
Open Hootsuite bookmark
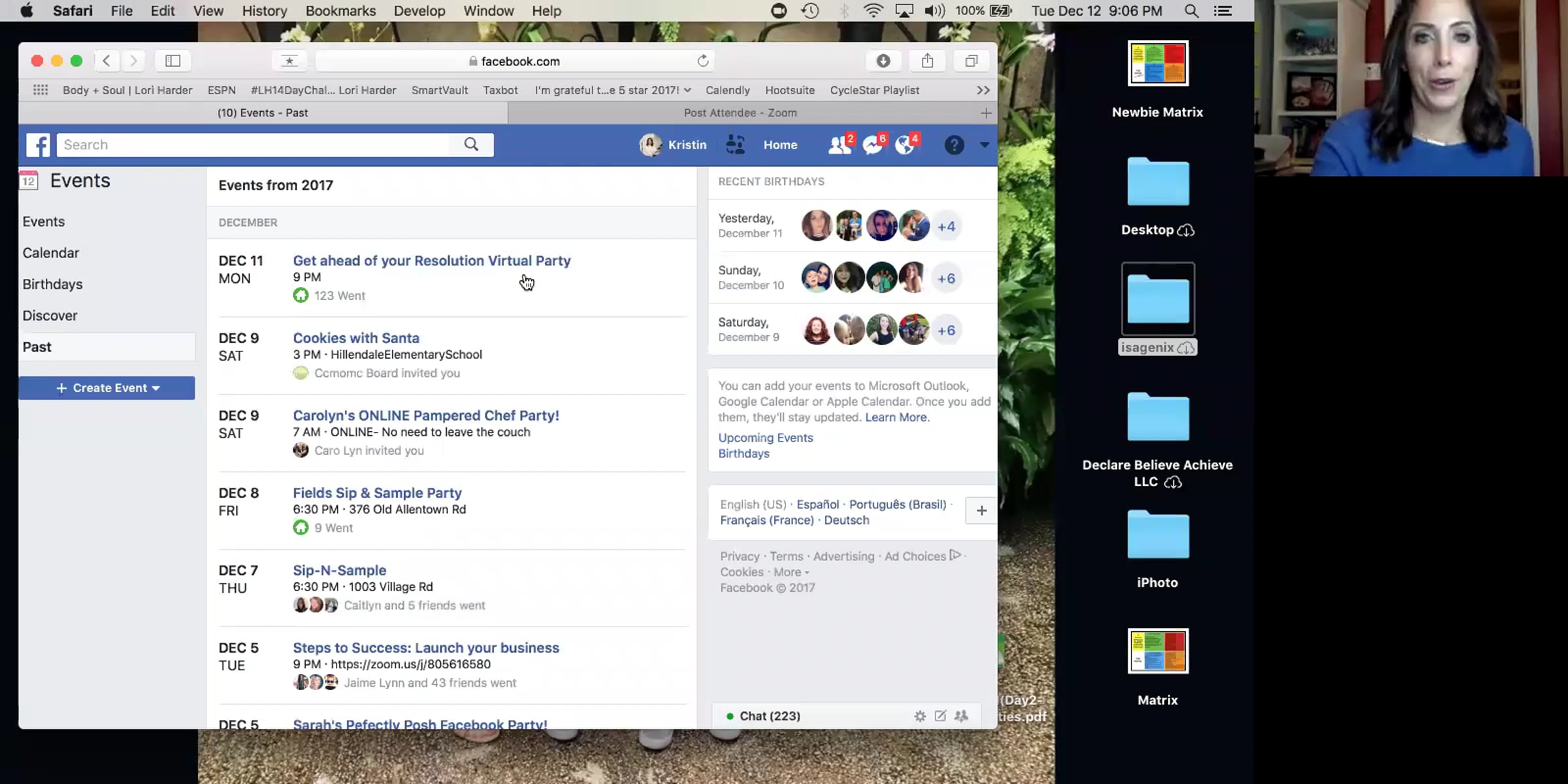pos(790,90)
